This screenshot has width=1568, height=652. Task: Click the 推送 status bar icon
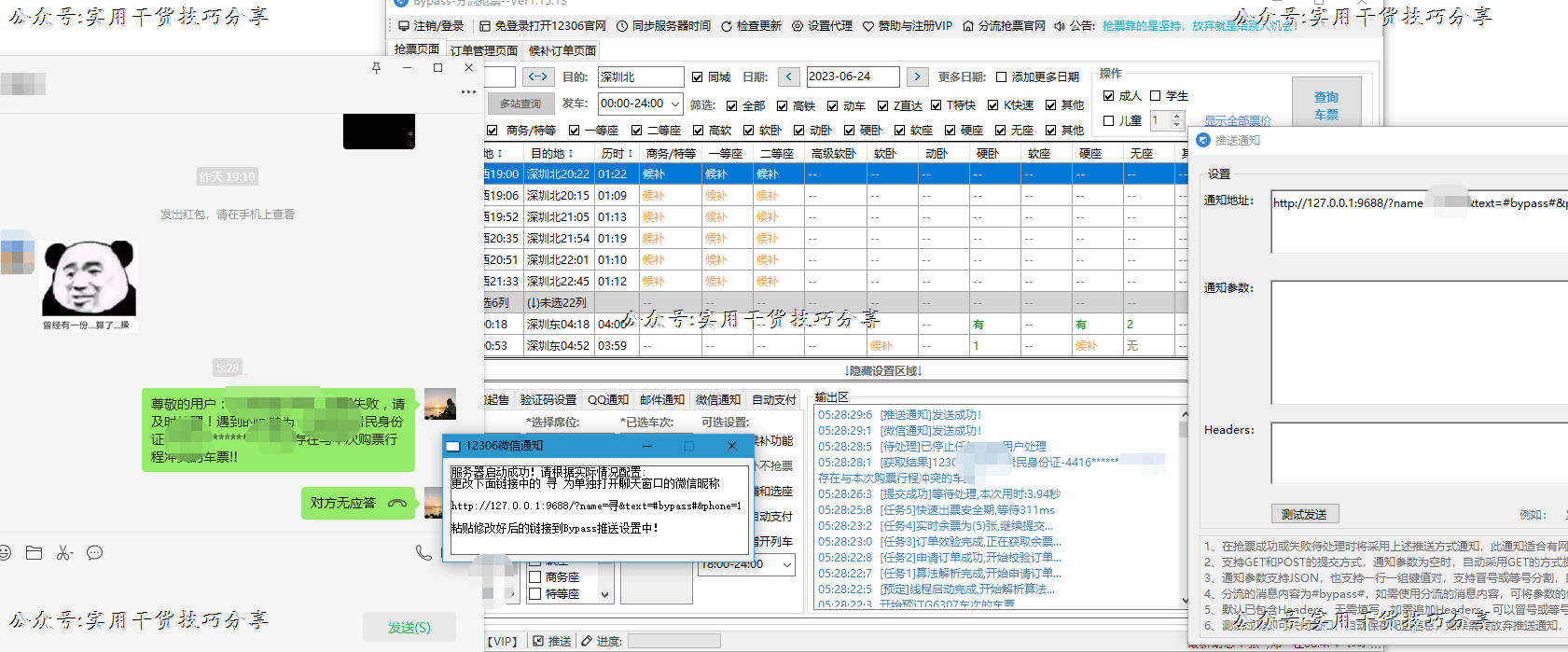[x=538, y=641]
